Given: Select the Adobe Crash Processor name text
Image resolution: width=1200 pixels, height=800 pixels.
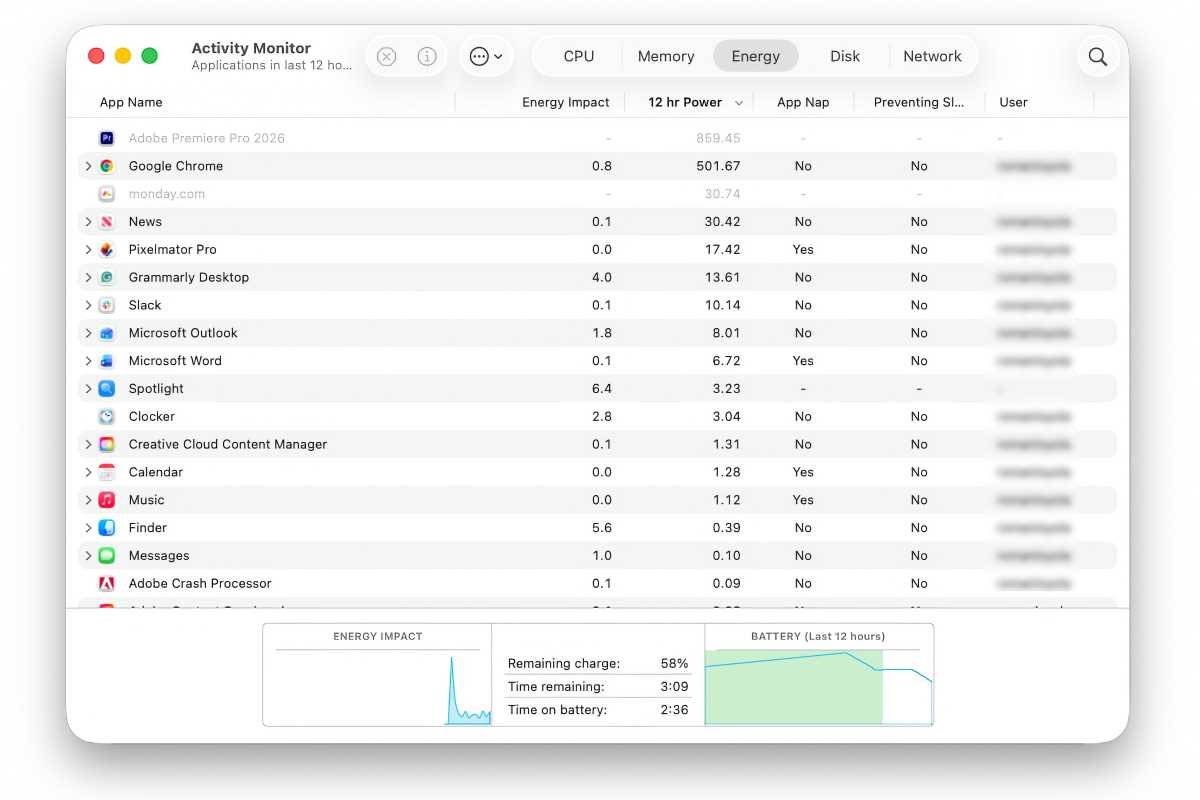Looking at the screenshot, I should (200, 583).
